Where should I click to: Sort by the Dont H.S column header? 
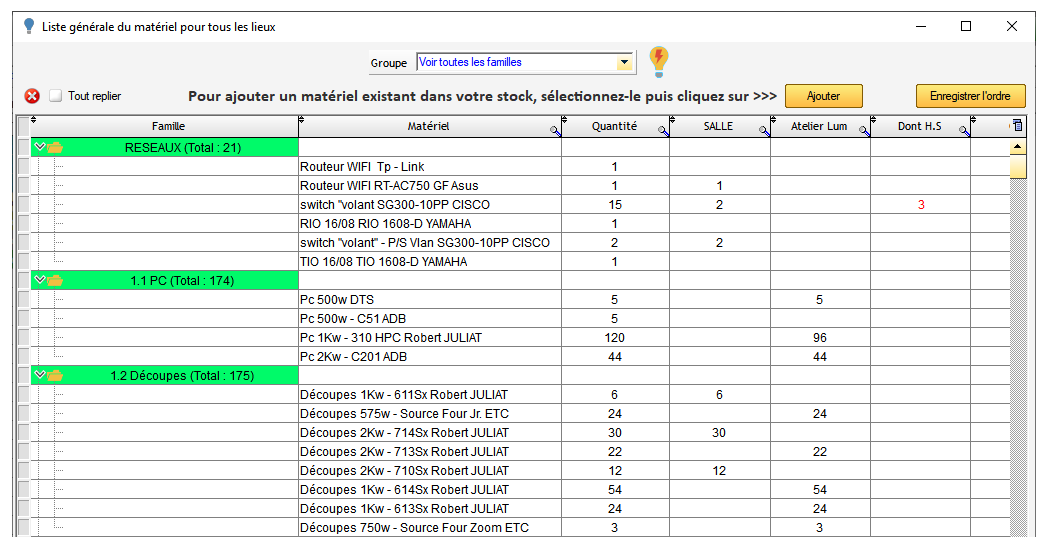tap(919, 126)
